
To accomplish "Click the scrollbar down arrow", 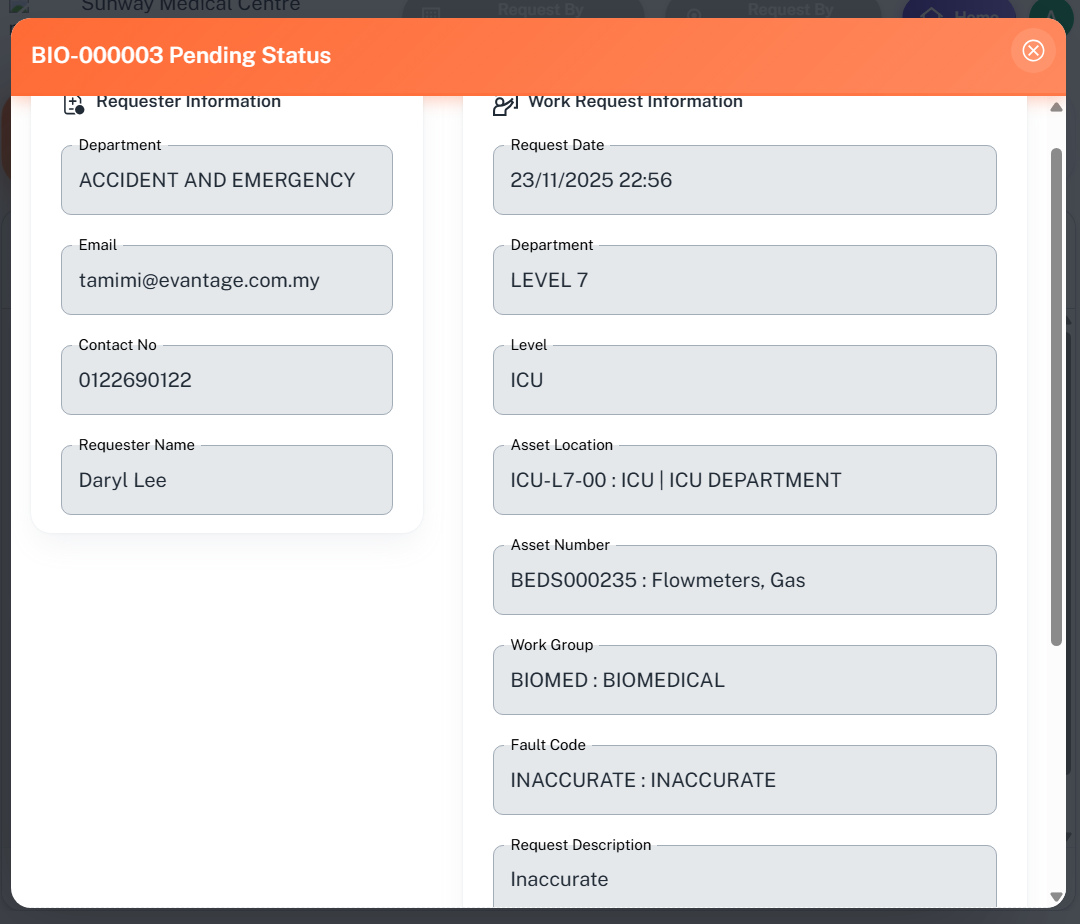I will click(1056, 897).
